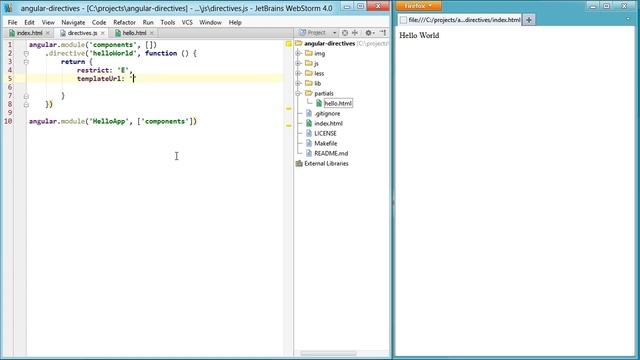
Task: Close the hello.html editor tab
Action: coord(151,33)
